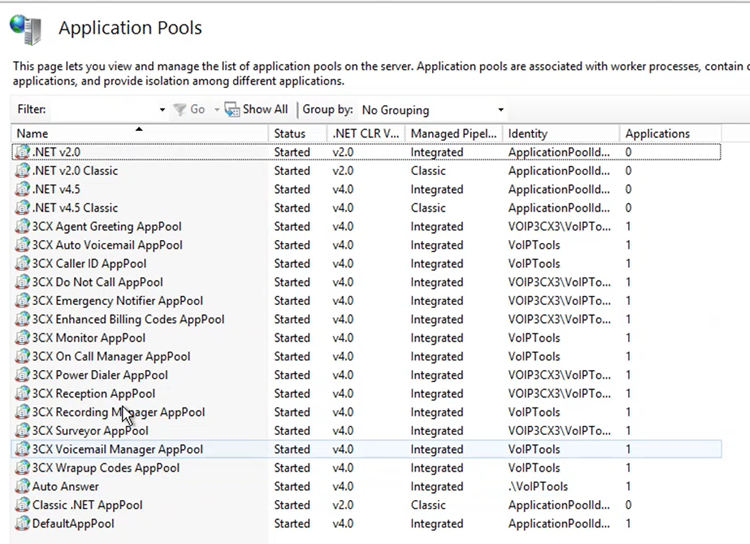The image size is (750, 544).
Task: Click the 3CX Emergency Notifier AppPool icon
Action: (22, 301)
